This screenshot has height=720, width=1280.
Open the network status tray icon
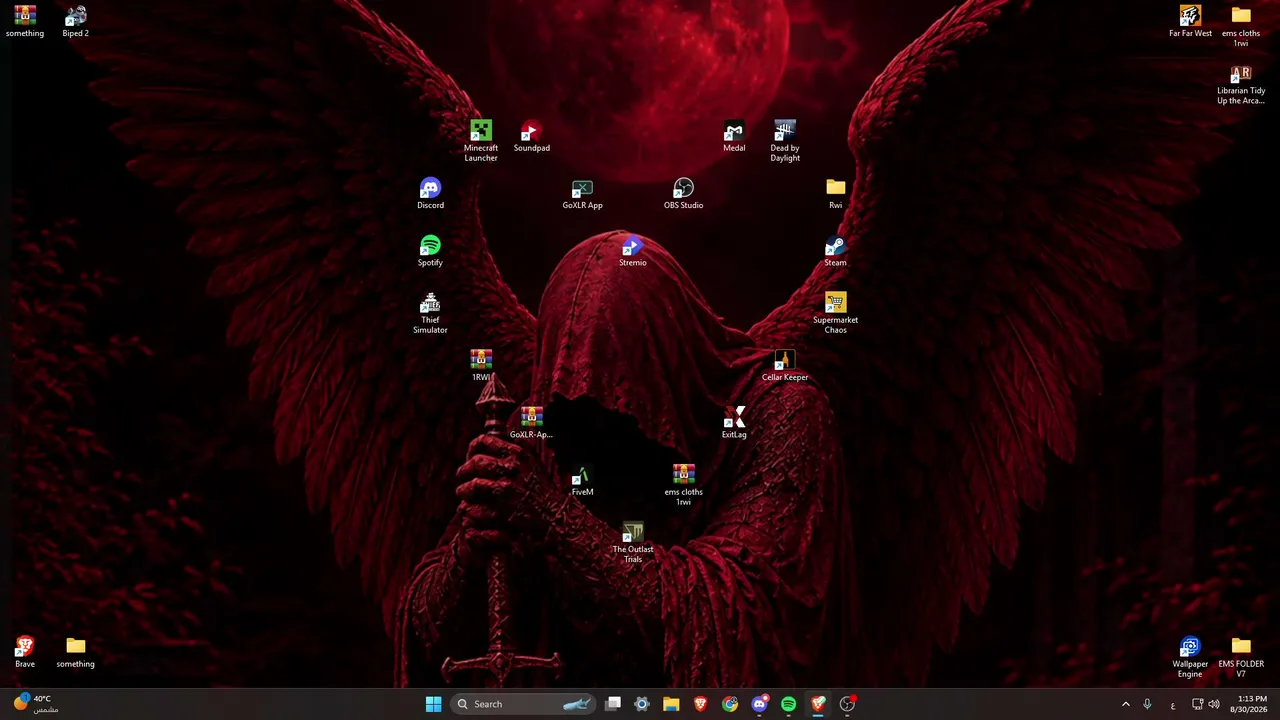pyautogui.click(x=1197, y=704)
